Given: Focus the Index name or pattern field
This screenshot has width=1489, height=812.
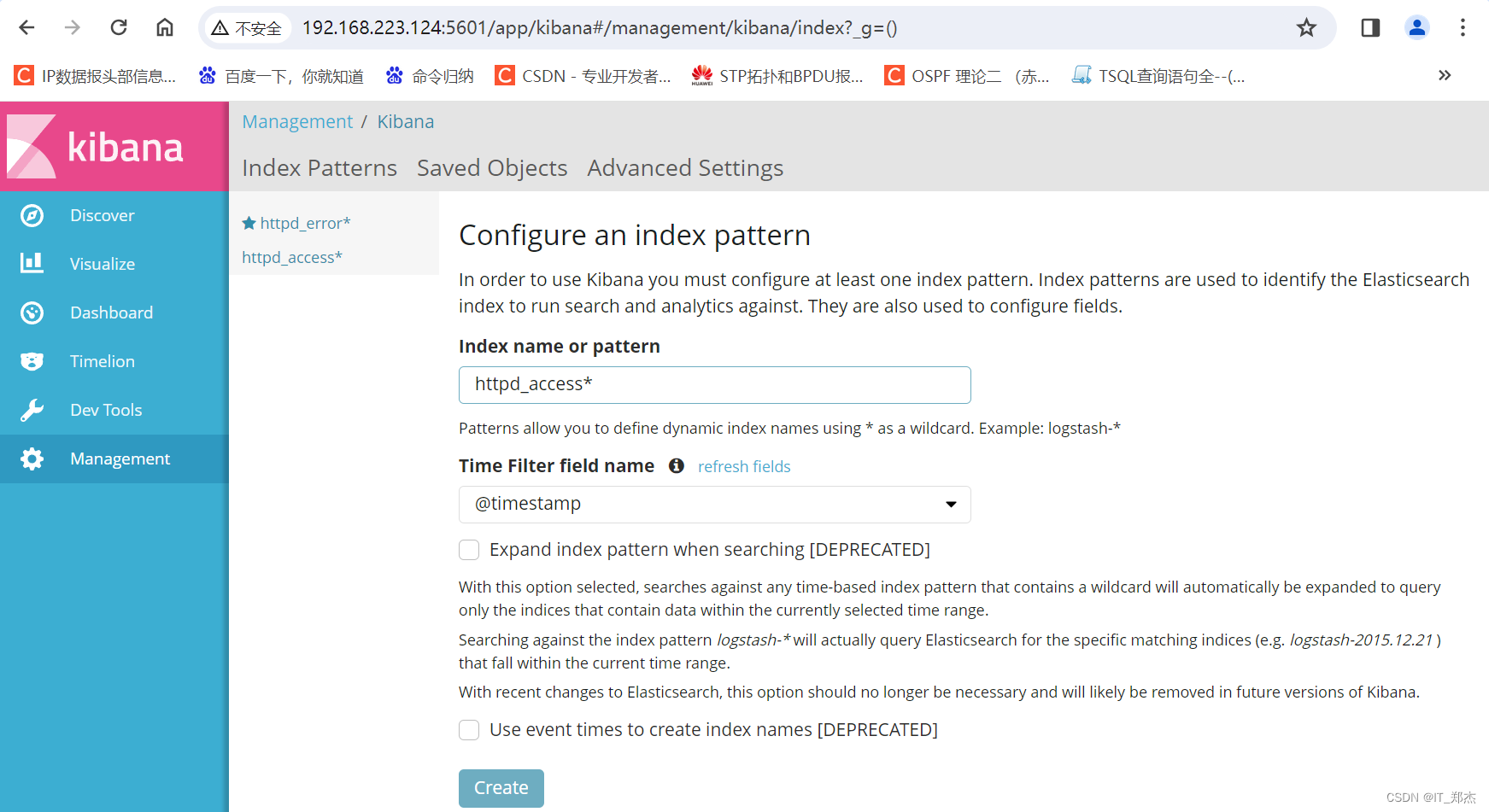Looking at the screenshot, I should 715,385.
